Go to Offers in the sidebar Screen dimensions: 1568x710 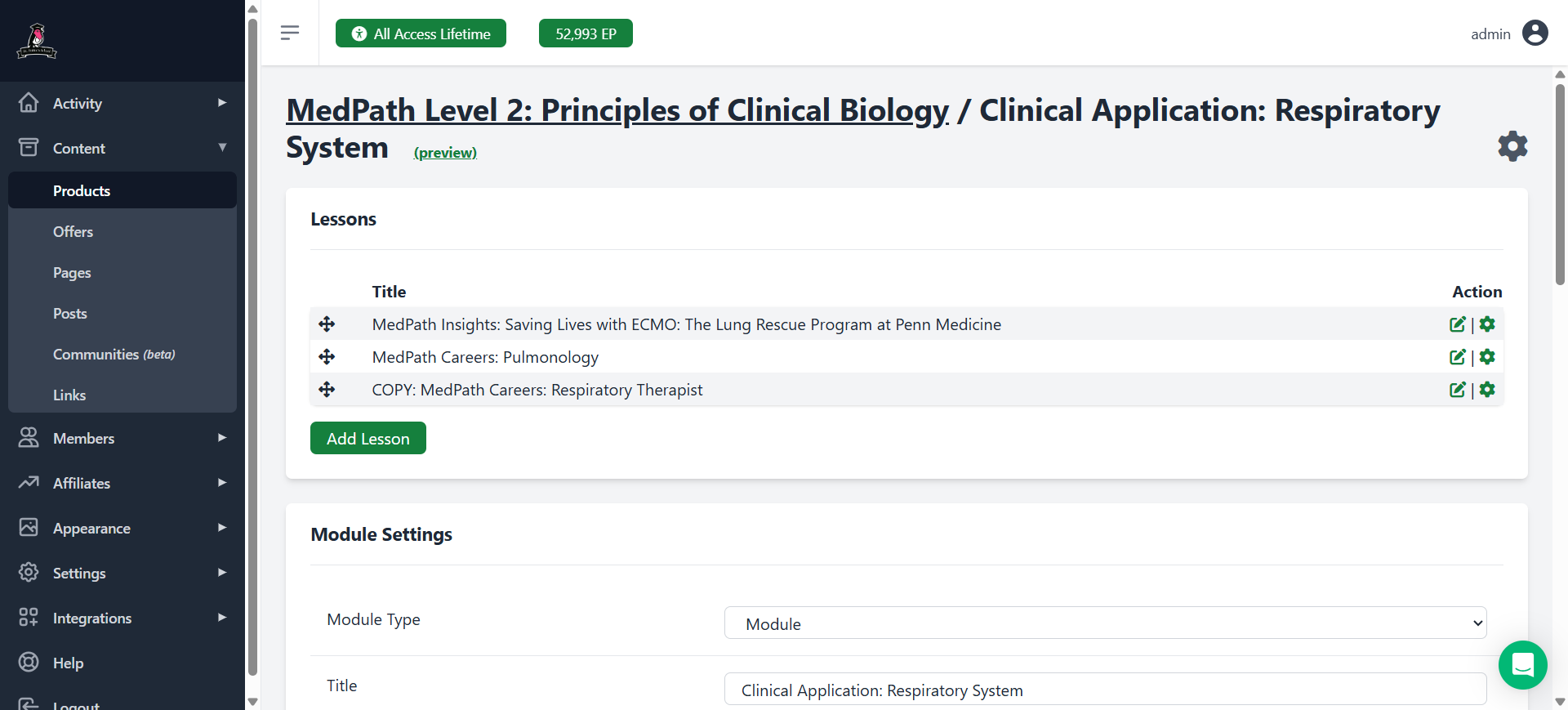tap(73, 232)
